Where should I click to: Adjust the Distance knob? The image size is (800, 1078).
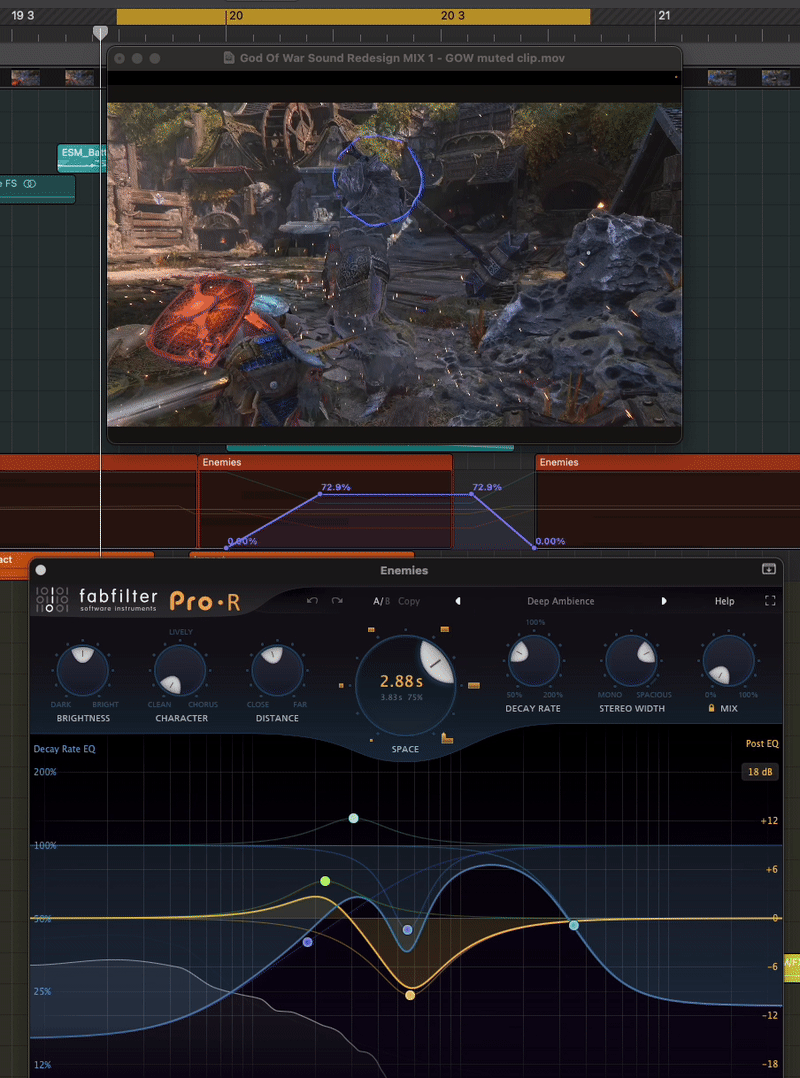pos(277,670)
